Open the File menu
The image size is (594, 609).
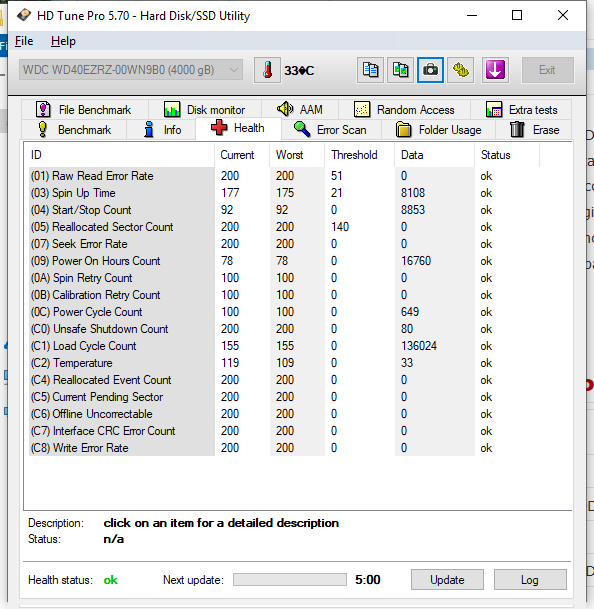coord(24,41)
